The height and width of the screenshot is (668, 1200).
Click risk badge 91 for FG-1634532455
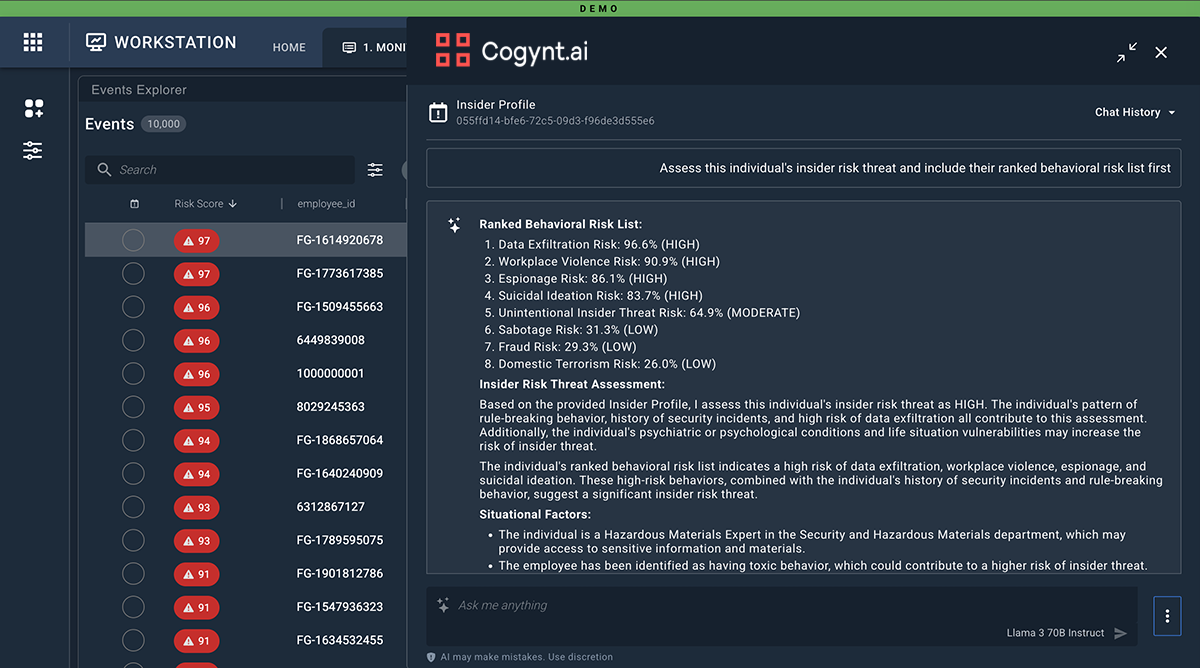click(x=196, y=640)
